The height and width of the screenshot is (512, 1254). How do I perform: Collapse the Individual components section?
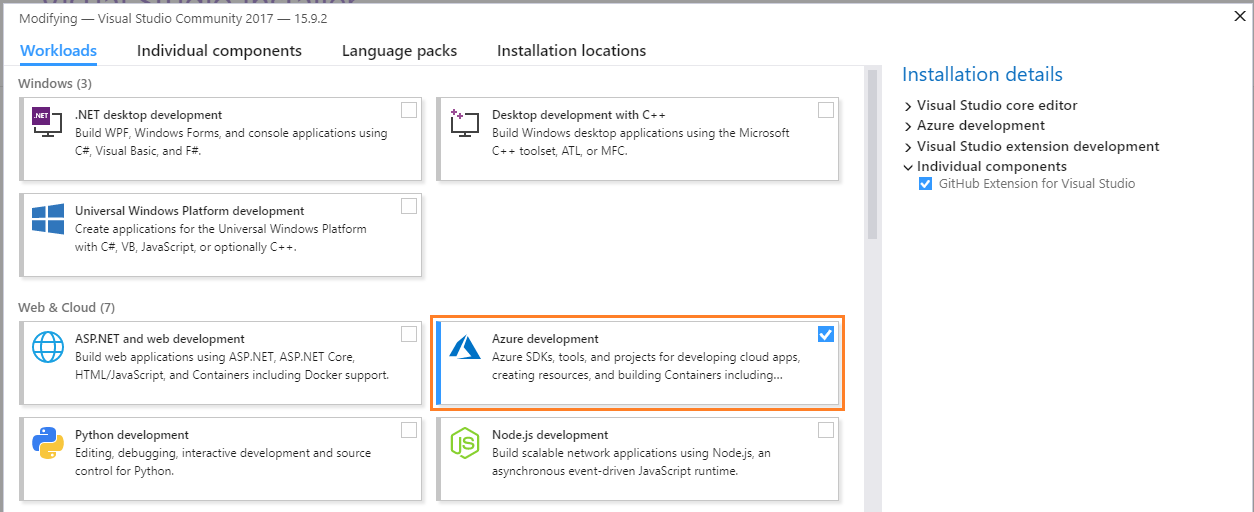tap(908, 167)
